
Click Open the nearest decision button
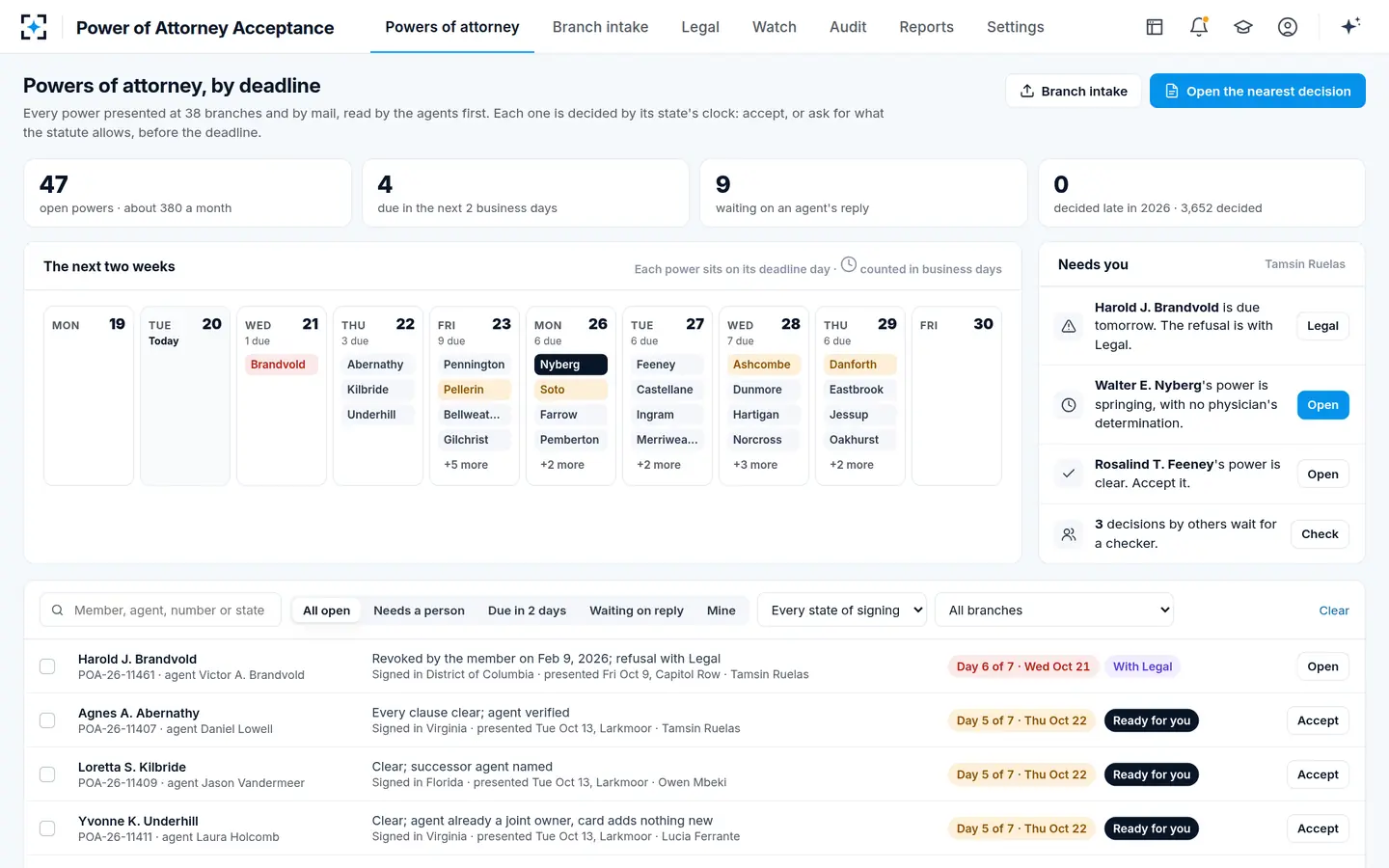[x=1258, y=91]
